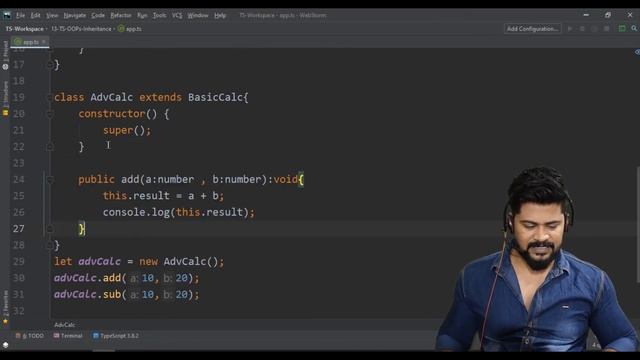This screenshot has height=360, width=640.
Task: Click the 'public' keyword on line 24
Action: tap(96, 180)
